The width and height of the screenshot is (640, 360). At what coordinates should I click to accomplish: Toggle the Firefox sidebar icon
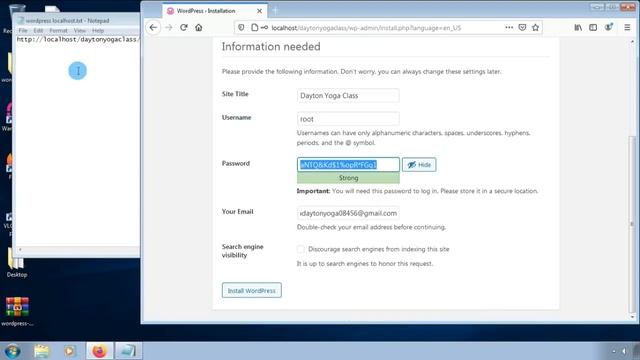[593, 27]
